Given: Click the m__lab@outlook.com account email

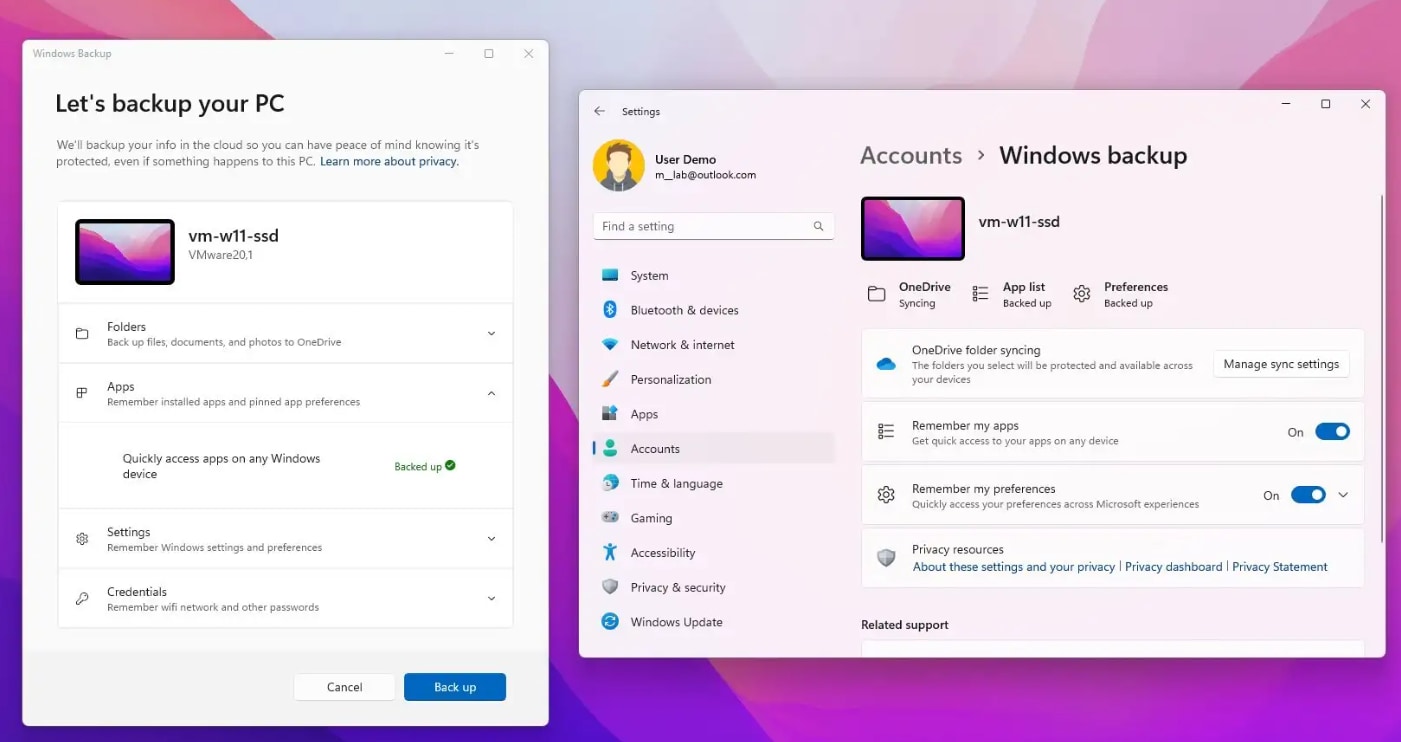Looking at the screenshot, I should (x=705, y=175).
